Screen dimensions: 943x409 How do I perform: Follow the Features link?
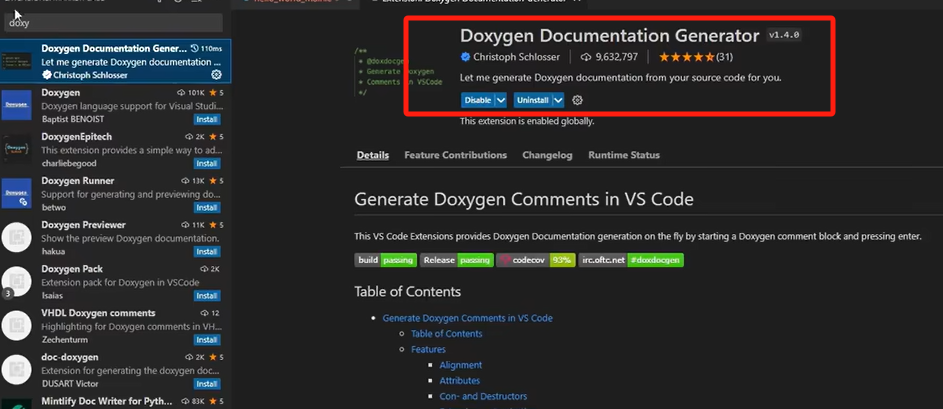pos(428,349)
